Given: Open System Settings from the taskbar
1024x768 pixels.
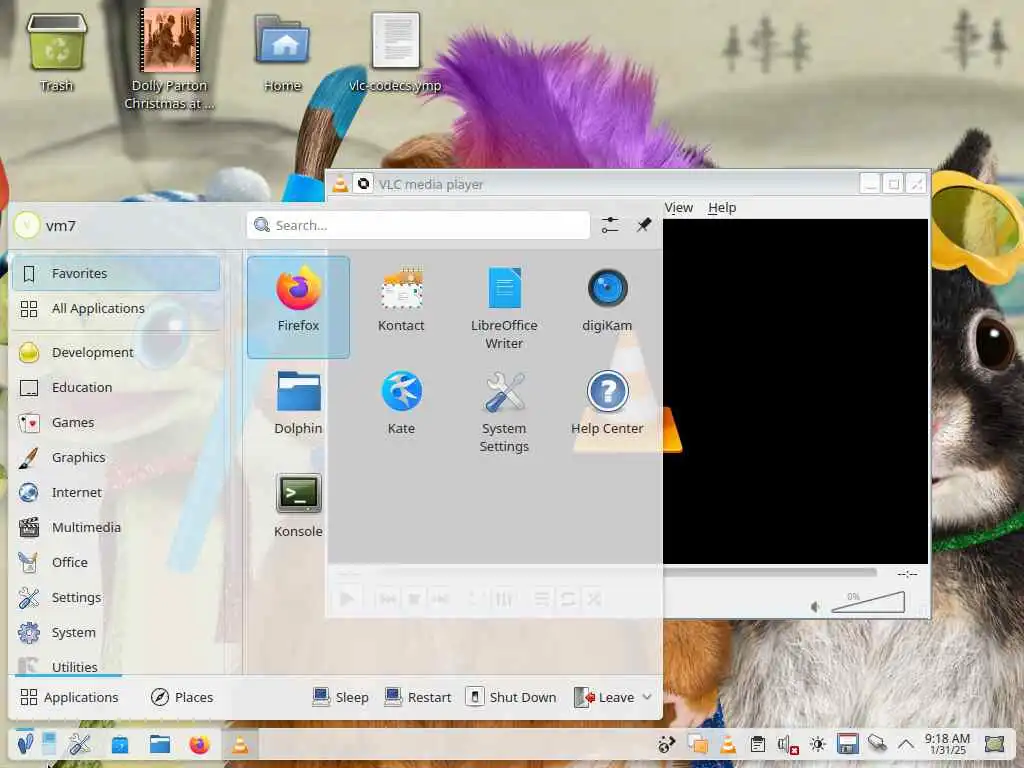Looking at the screenshot, I should tap(80, 744).
